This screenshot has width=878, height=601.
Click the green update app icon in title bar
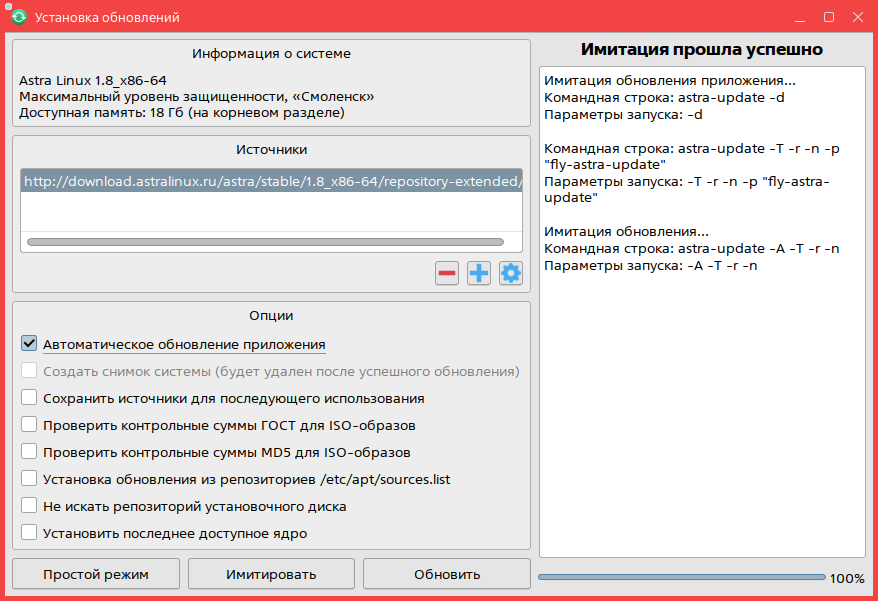tap(17, 17)
